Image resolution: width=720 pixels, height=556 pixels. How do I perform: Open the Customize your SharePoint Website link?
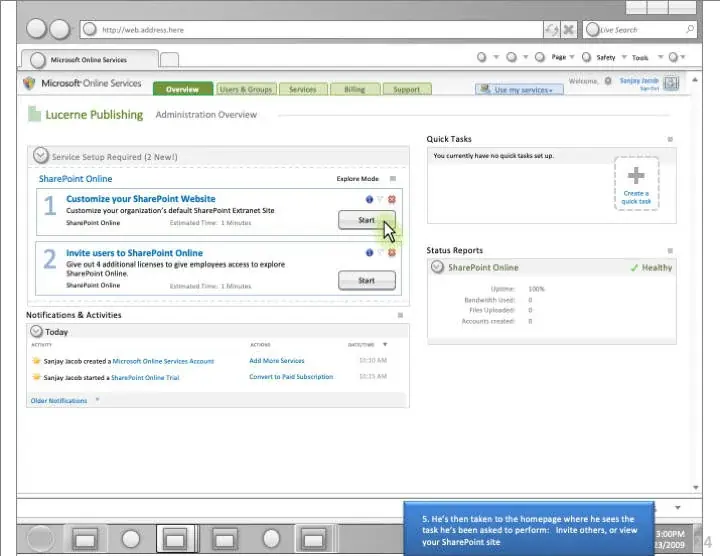click(x=141, y=199)
